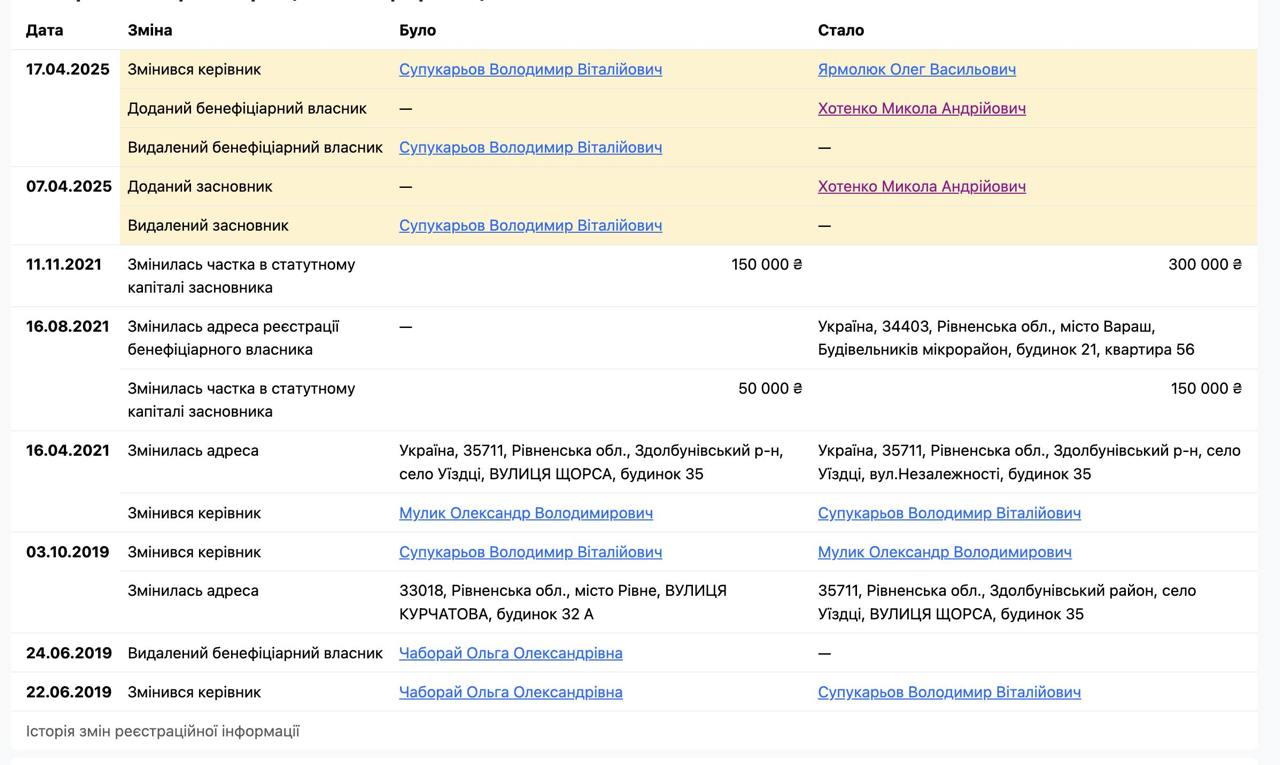Image resolution: width=1280 pixels, height=765 pixels.
Task: Click the Було column header
Action: tap(418, 30)
